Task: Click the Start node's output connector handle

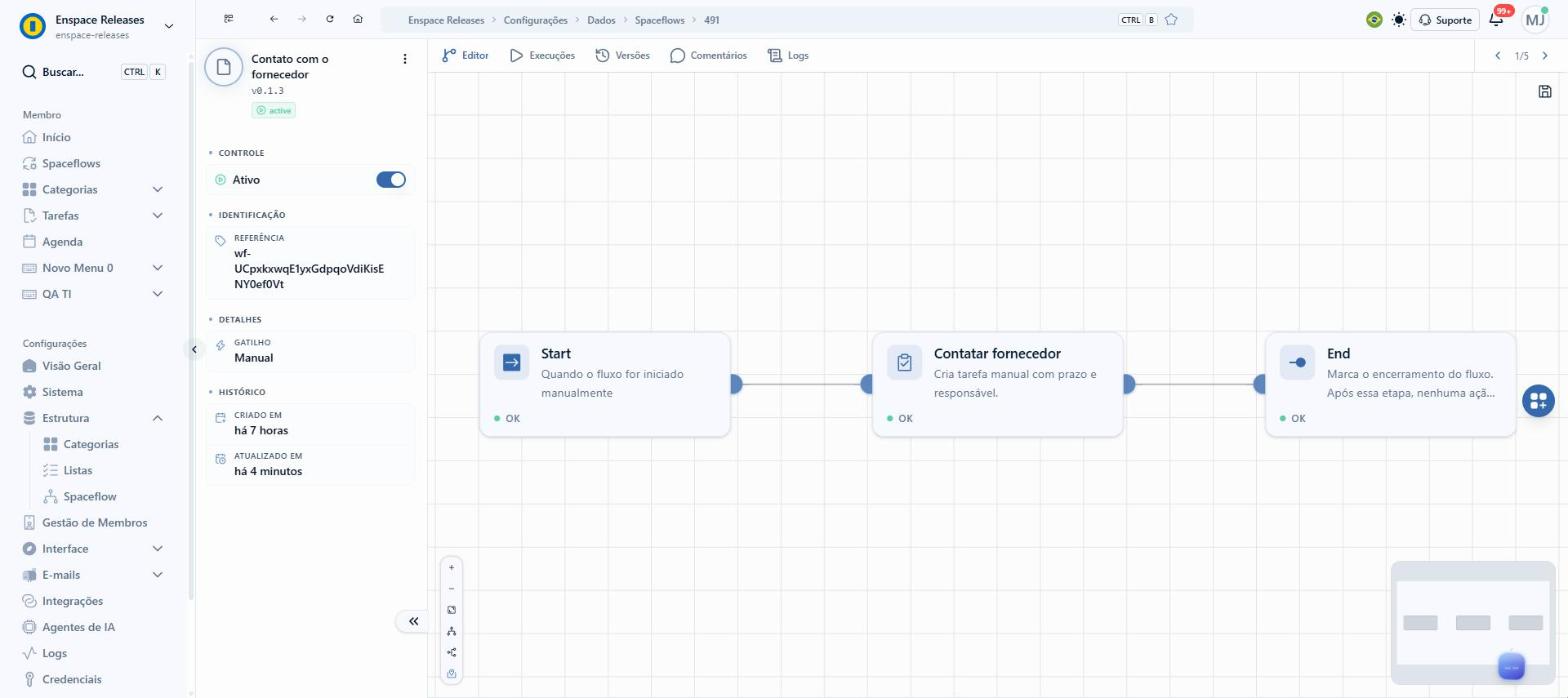Action: tap(735, 384)
